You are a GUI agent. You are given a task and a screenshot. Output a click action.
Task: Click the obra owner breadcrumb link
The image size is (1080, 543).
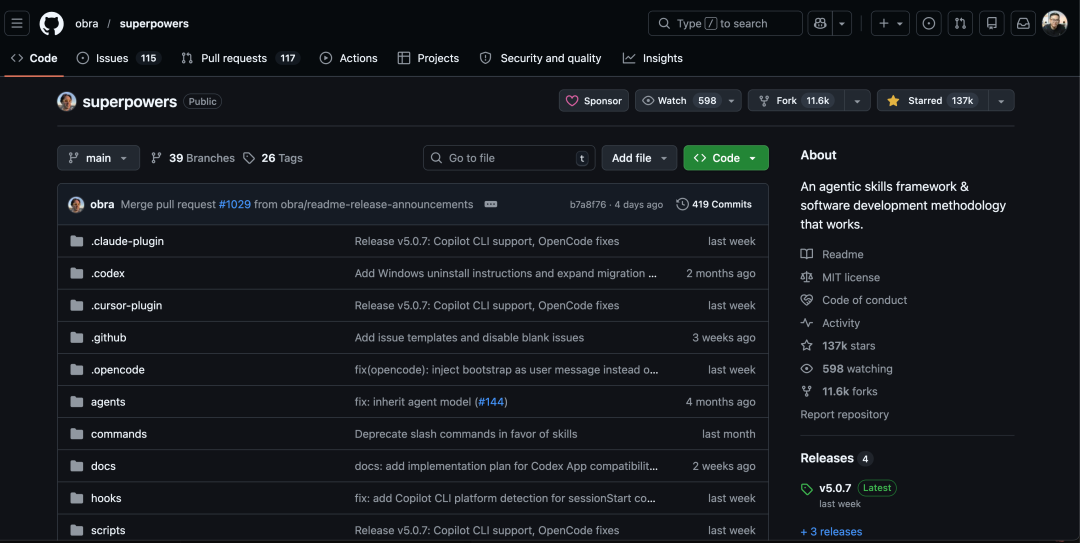click(87, 23)
